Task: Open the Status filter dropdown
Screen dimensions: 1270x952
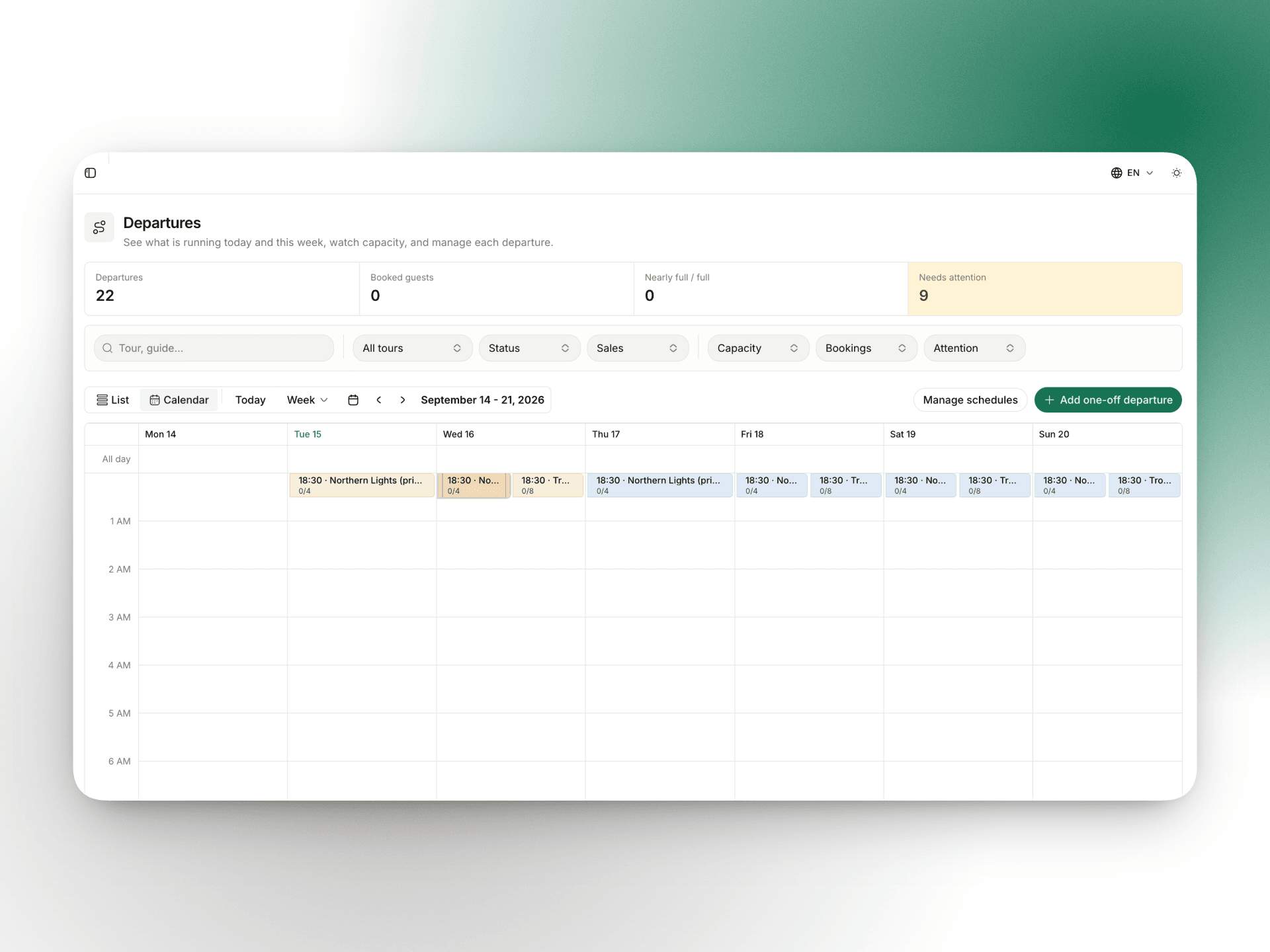Action: click(x=529, y=348)
